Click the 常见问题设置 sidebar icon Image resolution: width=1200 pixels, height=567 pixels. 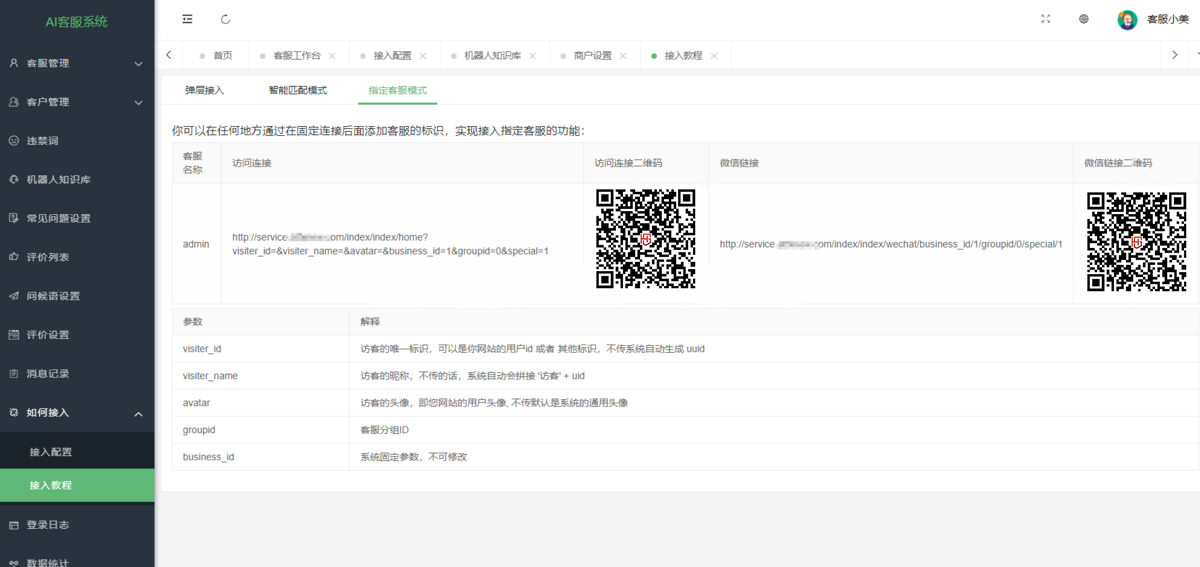14,218
